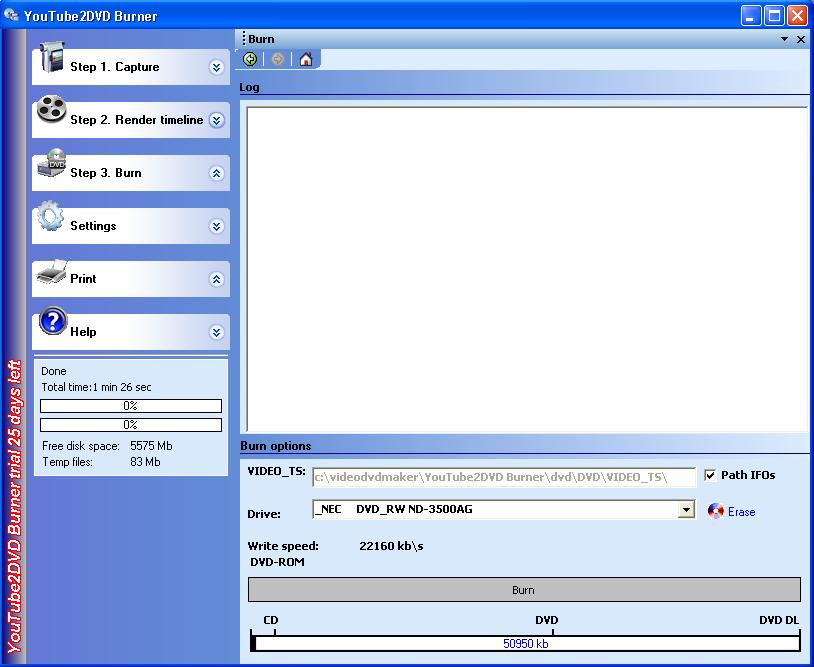814x667 pixels.
Task: Expand the Settings section chevron
Action: coord(216,226)
